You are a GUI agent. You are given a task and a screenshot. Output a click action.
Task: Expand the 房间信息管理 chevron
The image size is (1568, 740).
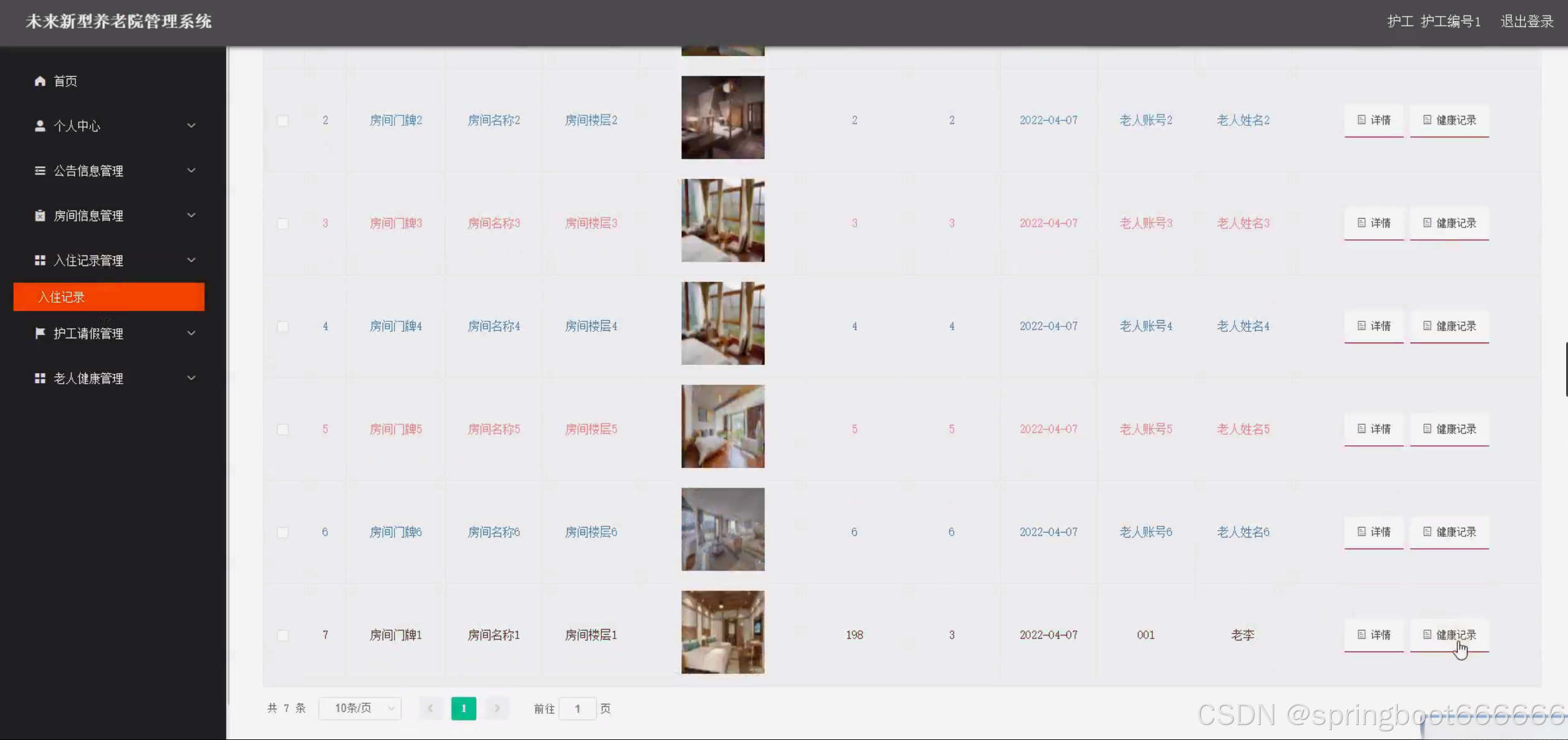click(x=191, y=216)
